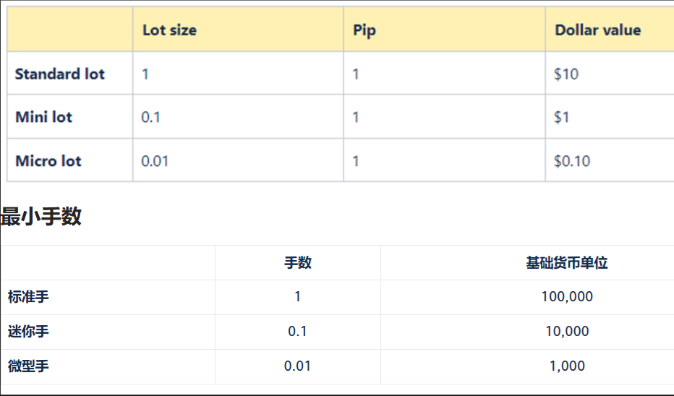674x396 pixels.
Task: Click the 0.01 lot size cell in Micro lot row
Action: tap(154, 161)
